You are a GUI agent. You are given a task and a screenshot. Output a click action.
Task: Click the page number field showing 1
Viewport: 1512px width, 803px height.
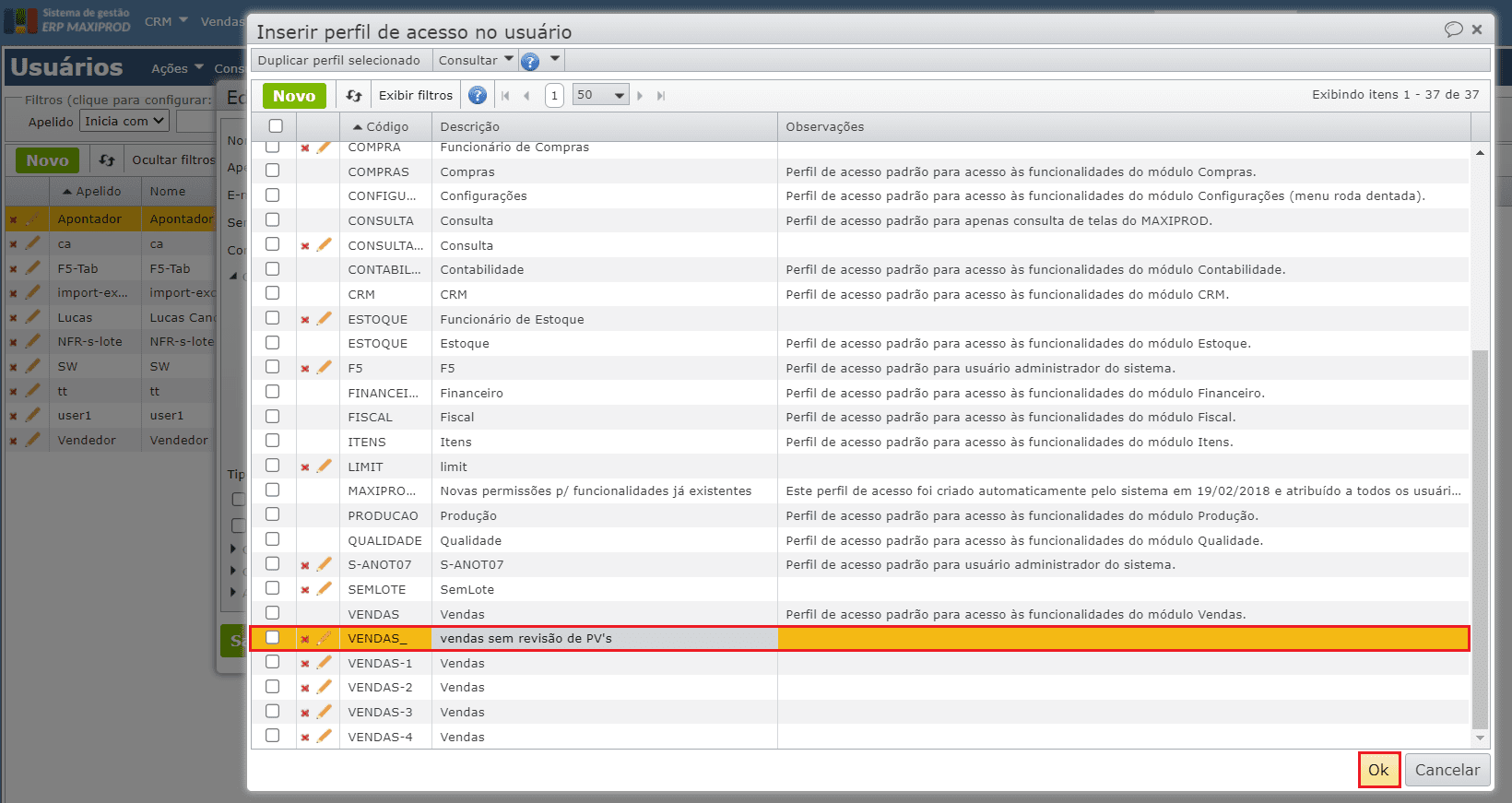[x=554, y=96]
